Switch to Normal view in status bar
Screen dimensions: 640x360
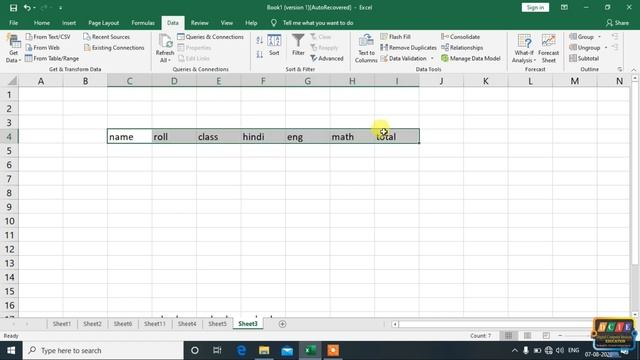pyautogui.click(x=508, y=336)
